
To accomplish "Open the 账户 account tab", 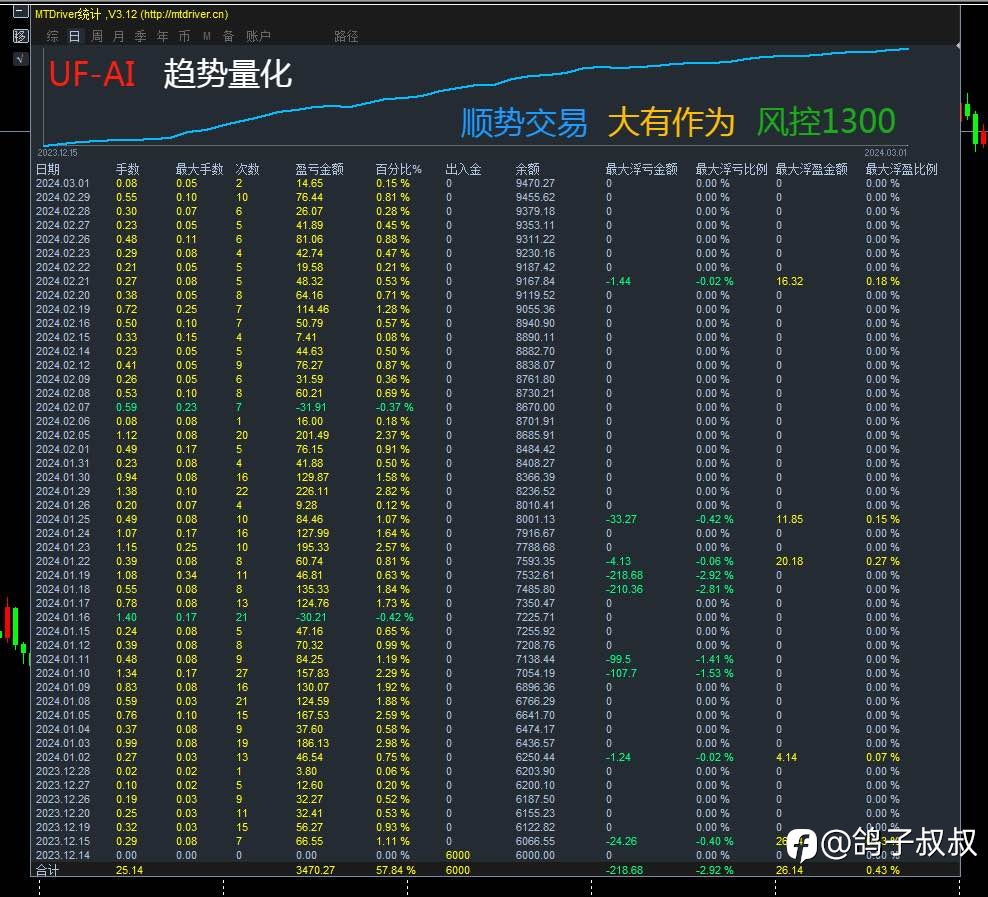I will click(258, 36).
